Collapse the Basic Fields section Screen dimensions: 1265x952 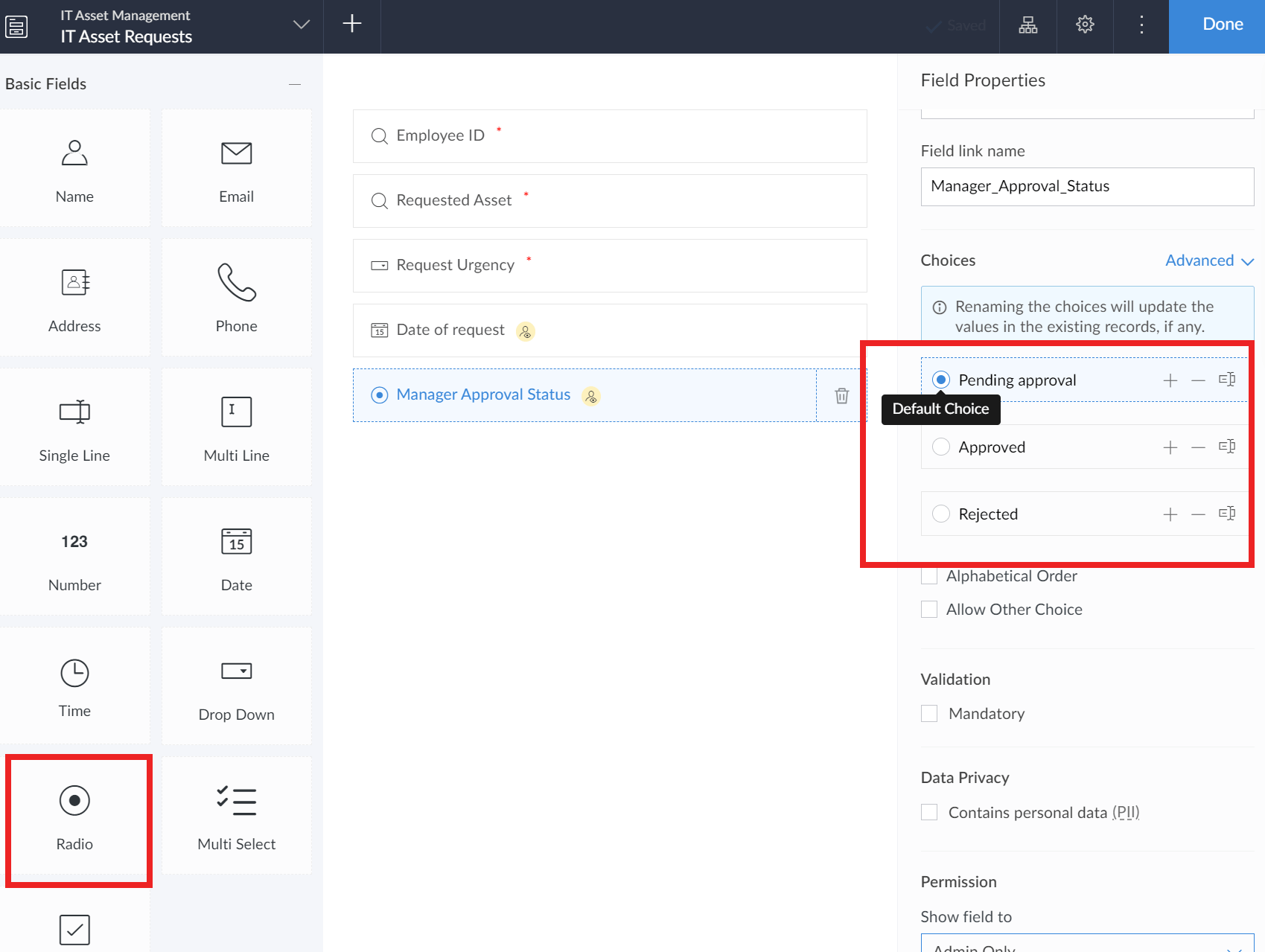click(295, 84)
